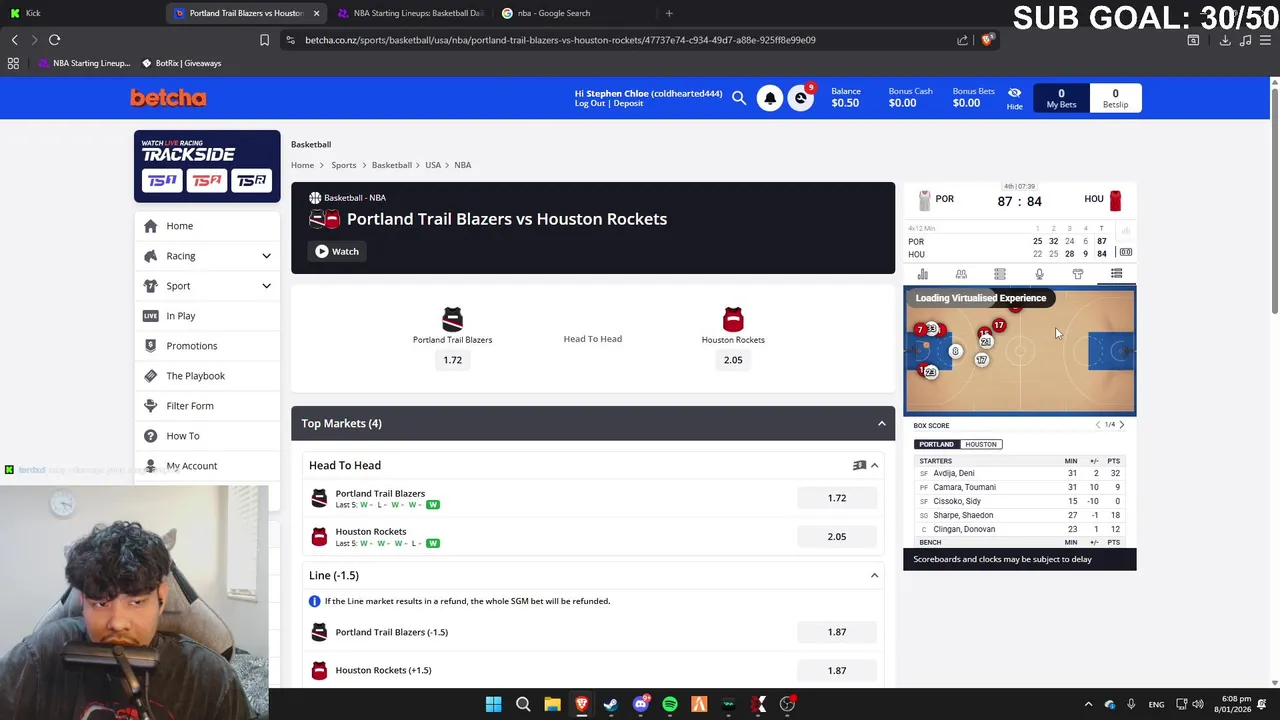Select box score list icon tab in scoreboard
Image resolution: width=1280 pixels, height=720 pixels.
[x=1116, y=274]
